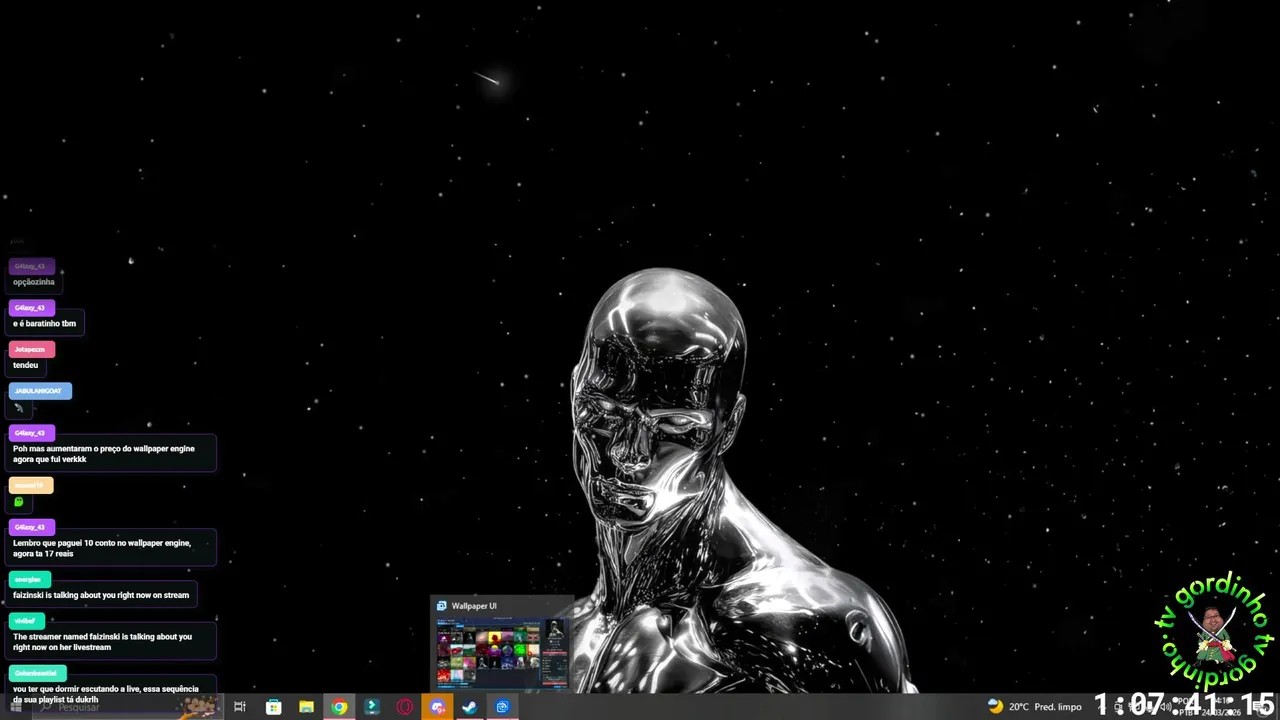1280x720 pixels.
Task: Click the 20°C Pred. limpo weather widget
Action: pyautogui.click(x=1034, y=707)
